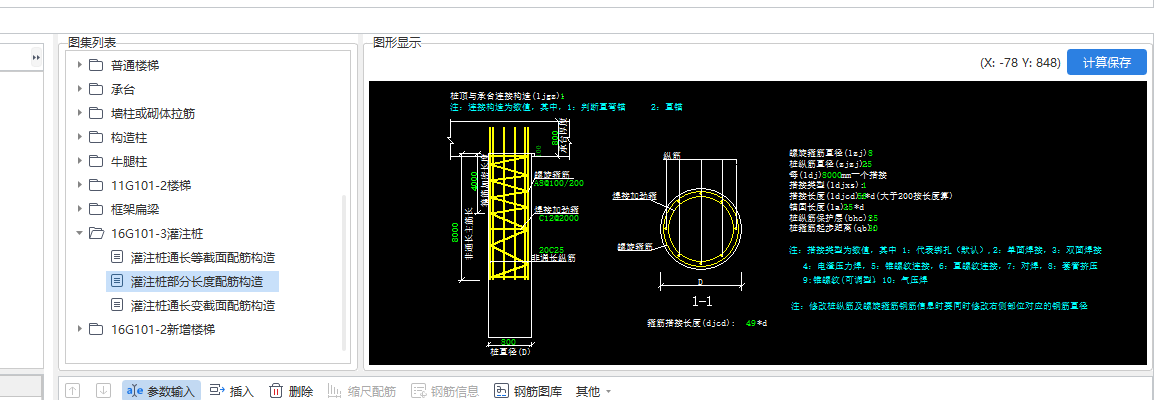Click the 800 pile diameter value
This screenshot has width=1155, height=400.
pyautogui.click(x=509, y=343)
